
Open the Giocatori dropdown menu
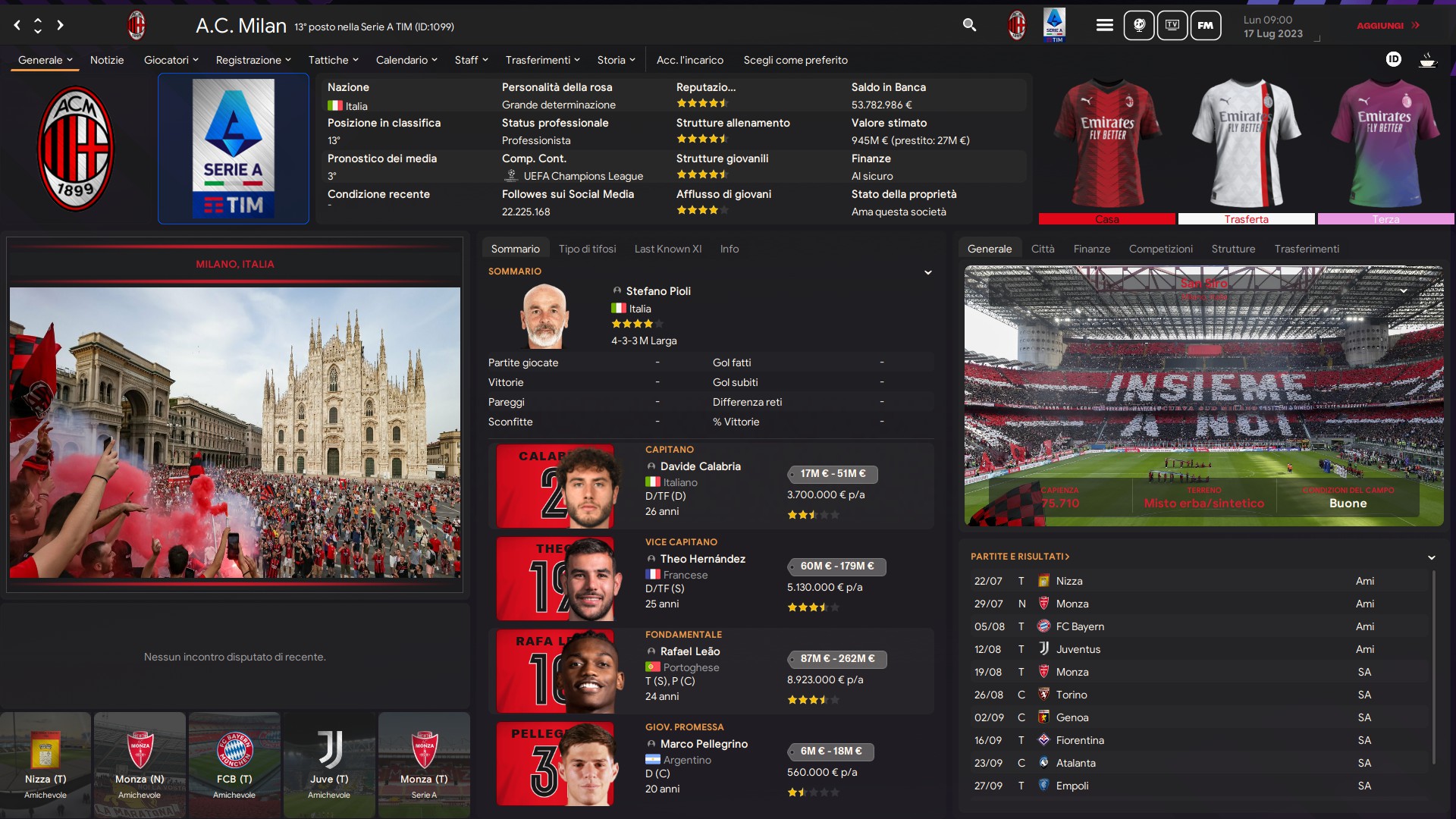[171, 60]
